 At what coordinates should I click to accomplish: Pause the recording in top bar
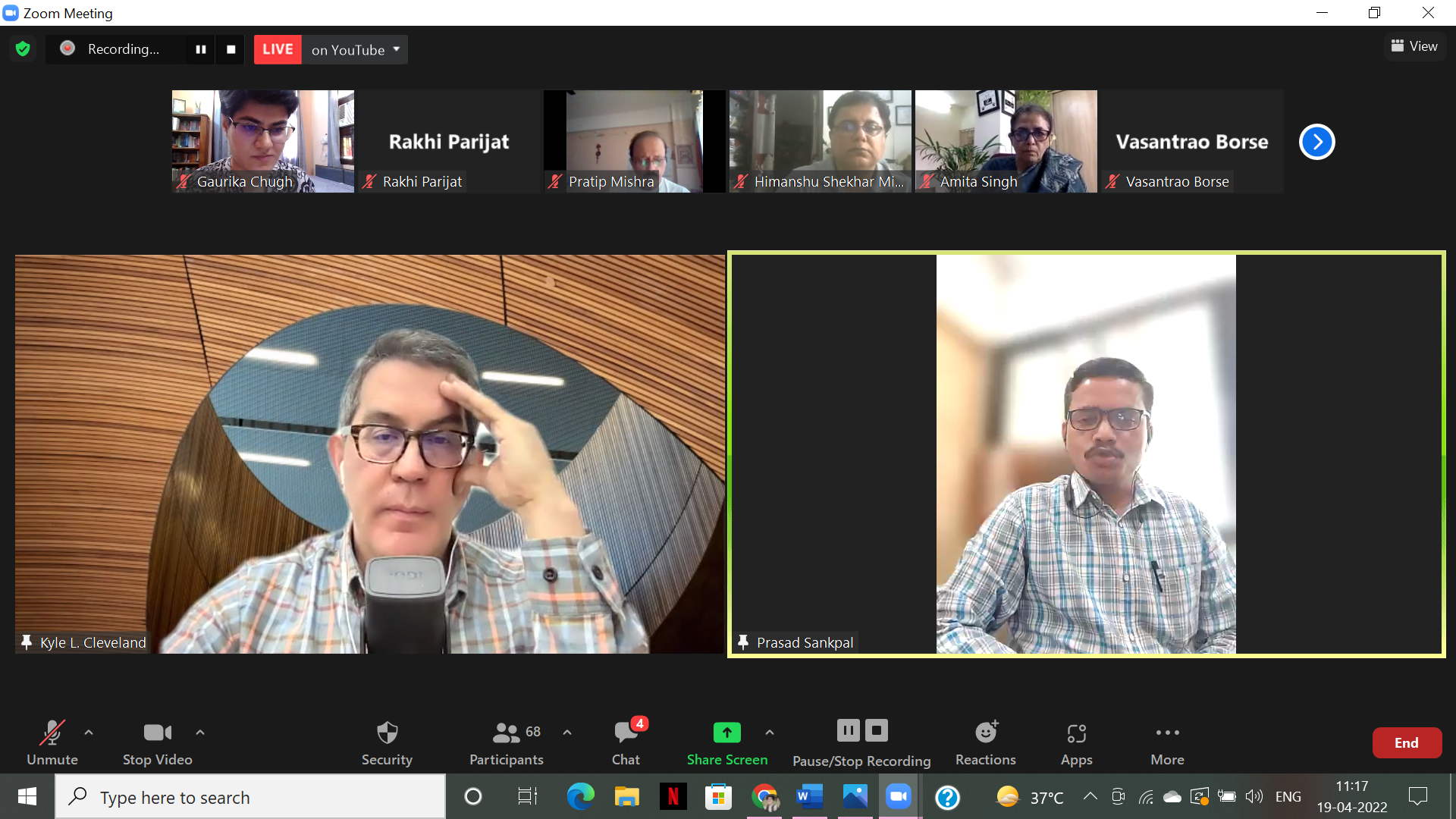(201, 49)
